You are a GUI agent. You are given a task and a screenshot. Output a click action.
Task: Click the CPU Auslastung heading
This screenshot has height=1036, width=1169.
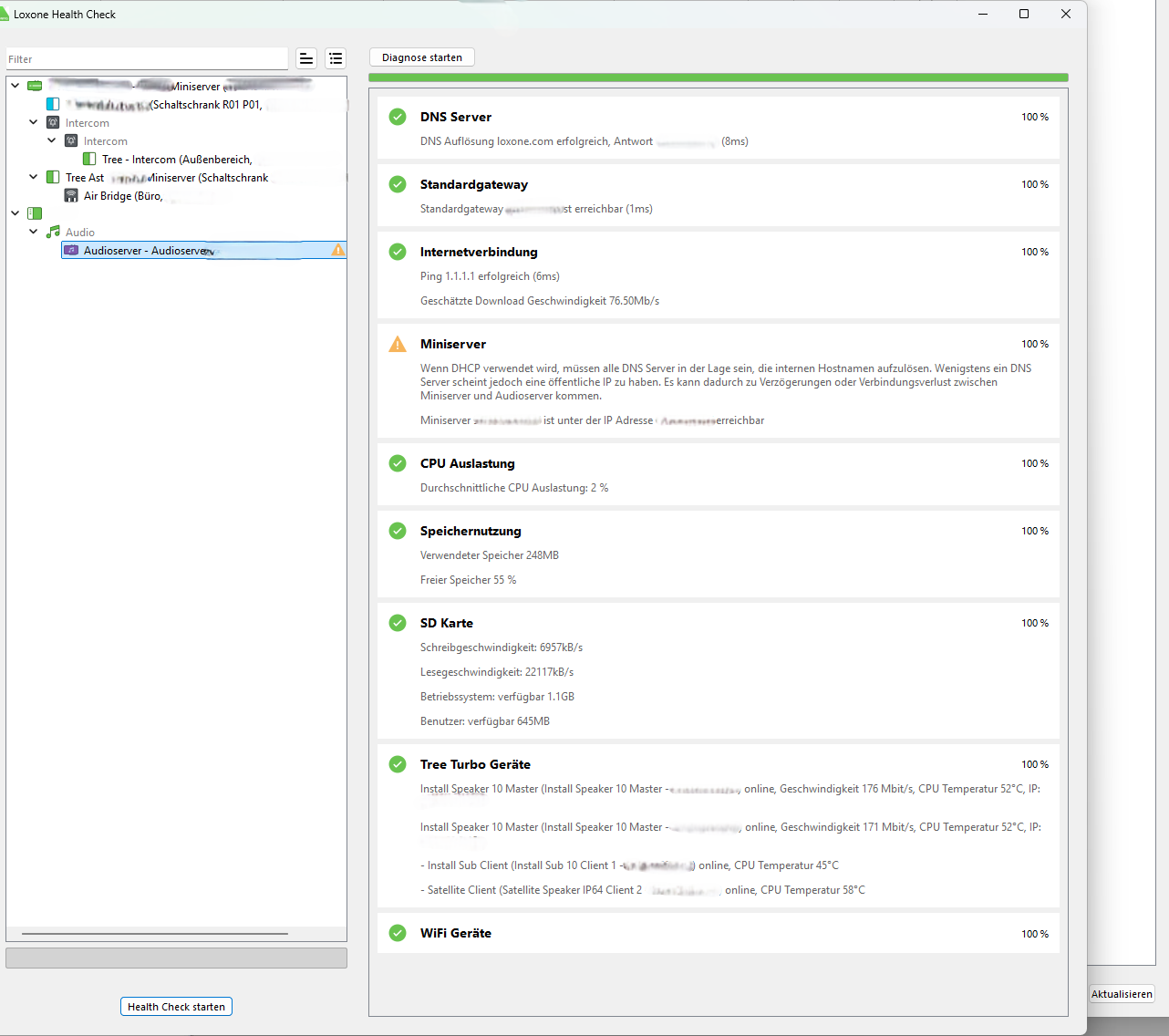point(468,463)
